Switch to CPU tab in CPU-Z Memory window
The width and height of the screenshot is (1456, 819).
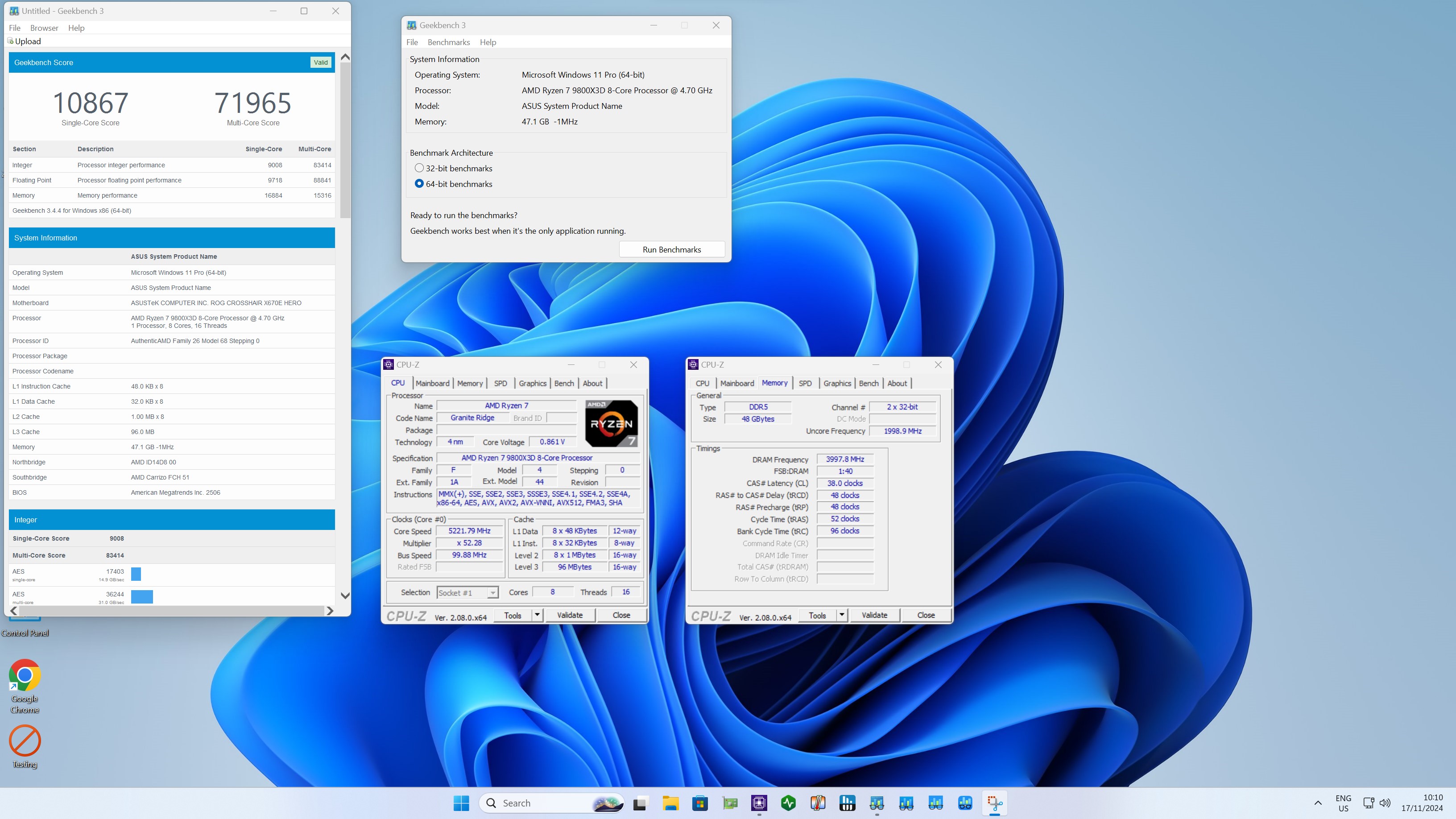[703, 383]
